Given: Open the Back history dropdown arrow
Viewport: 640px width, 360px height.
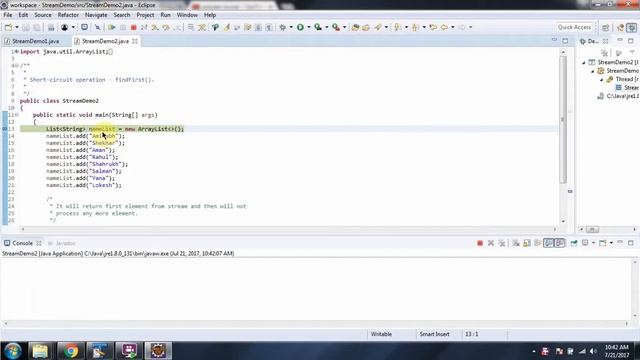Looking at the screenshot, I should (x=453, y=27).
